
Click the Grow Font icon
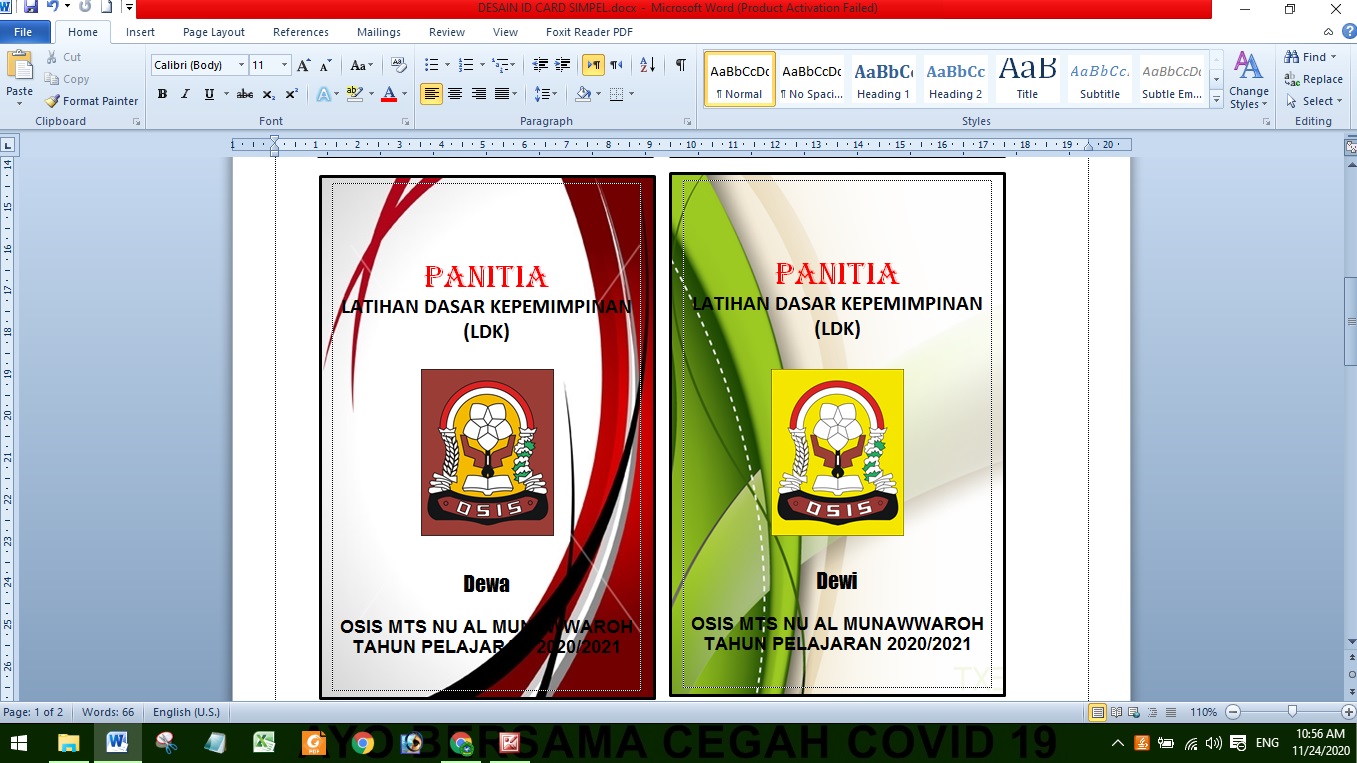pyautogui.click(x=304, y=65)
